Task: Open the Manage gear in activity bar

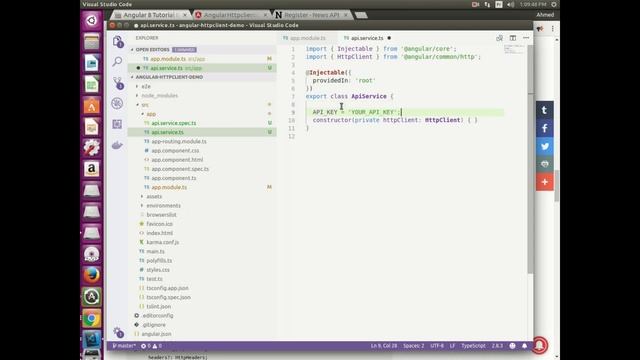Action: 118,332
